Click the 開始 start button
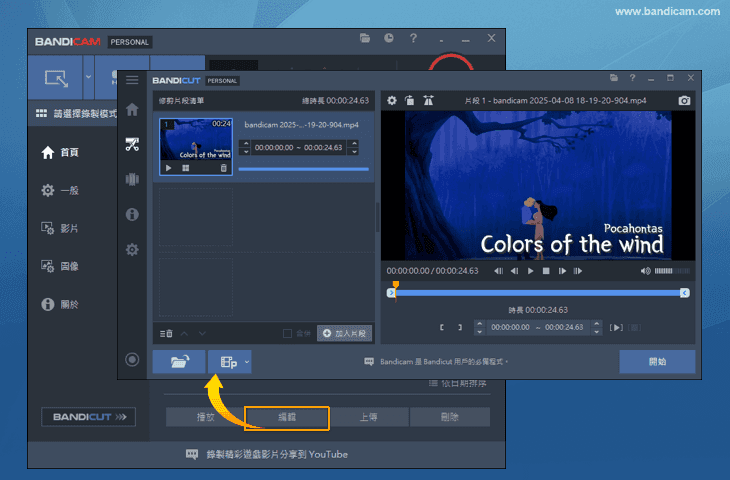The width and height of the screenshot is (730, 480). coord(657,362)
